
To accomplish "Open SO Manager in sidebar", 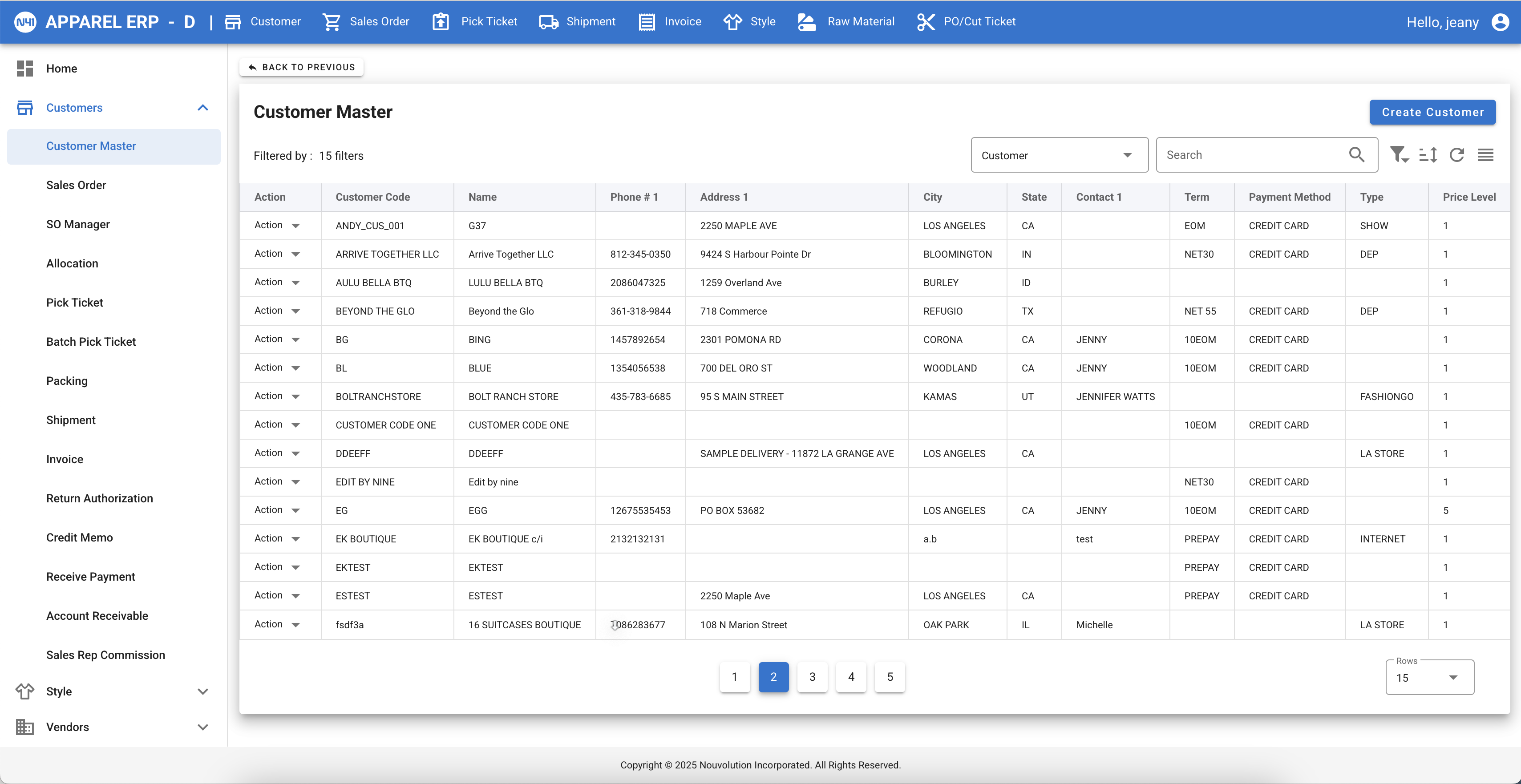I will tap(78, 224).
